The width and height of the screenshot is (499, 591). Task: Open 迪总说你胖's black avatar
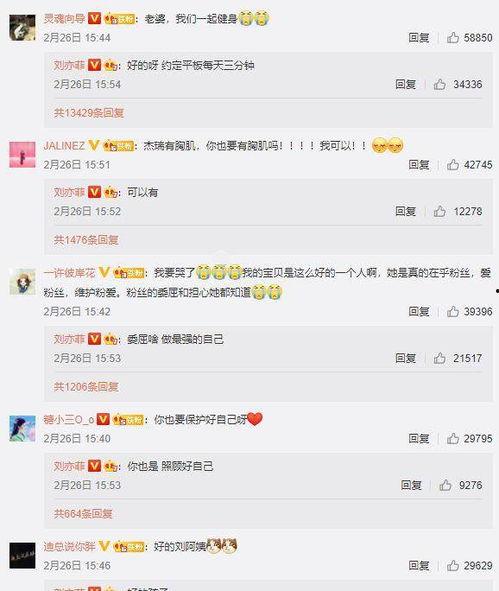click(22, 556)
